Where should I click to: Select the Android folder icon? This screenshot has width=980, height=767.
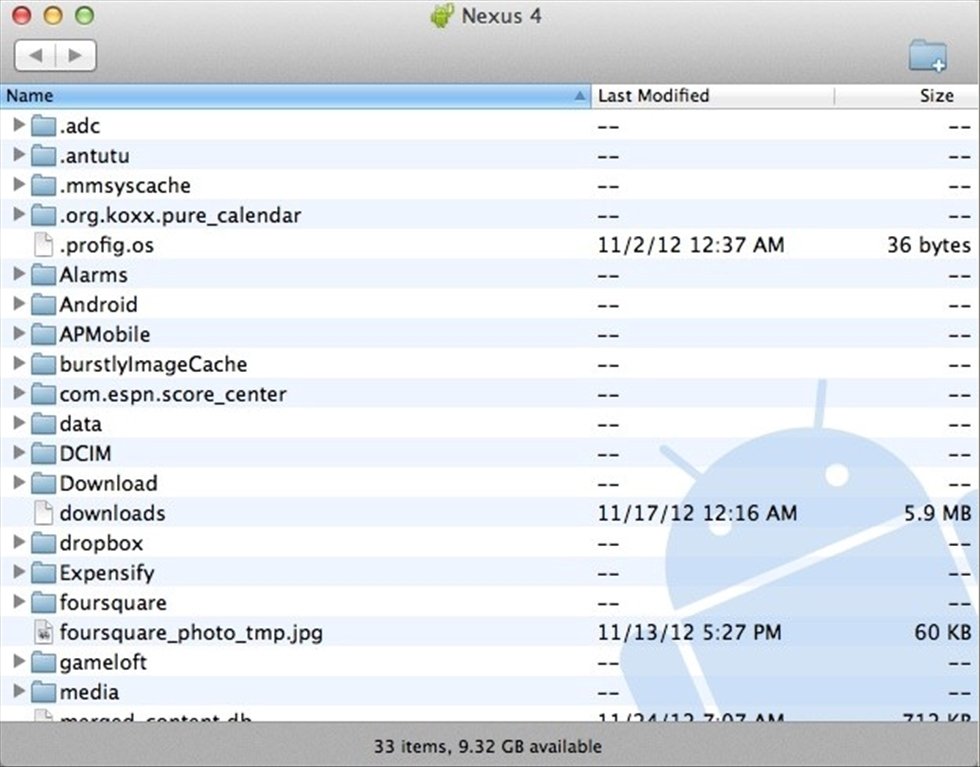[44, 304]
